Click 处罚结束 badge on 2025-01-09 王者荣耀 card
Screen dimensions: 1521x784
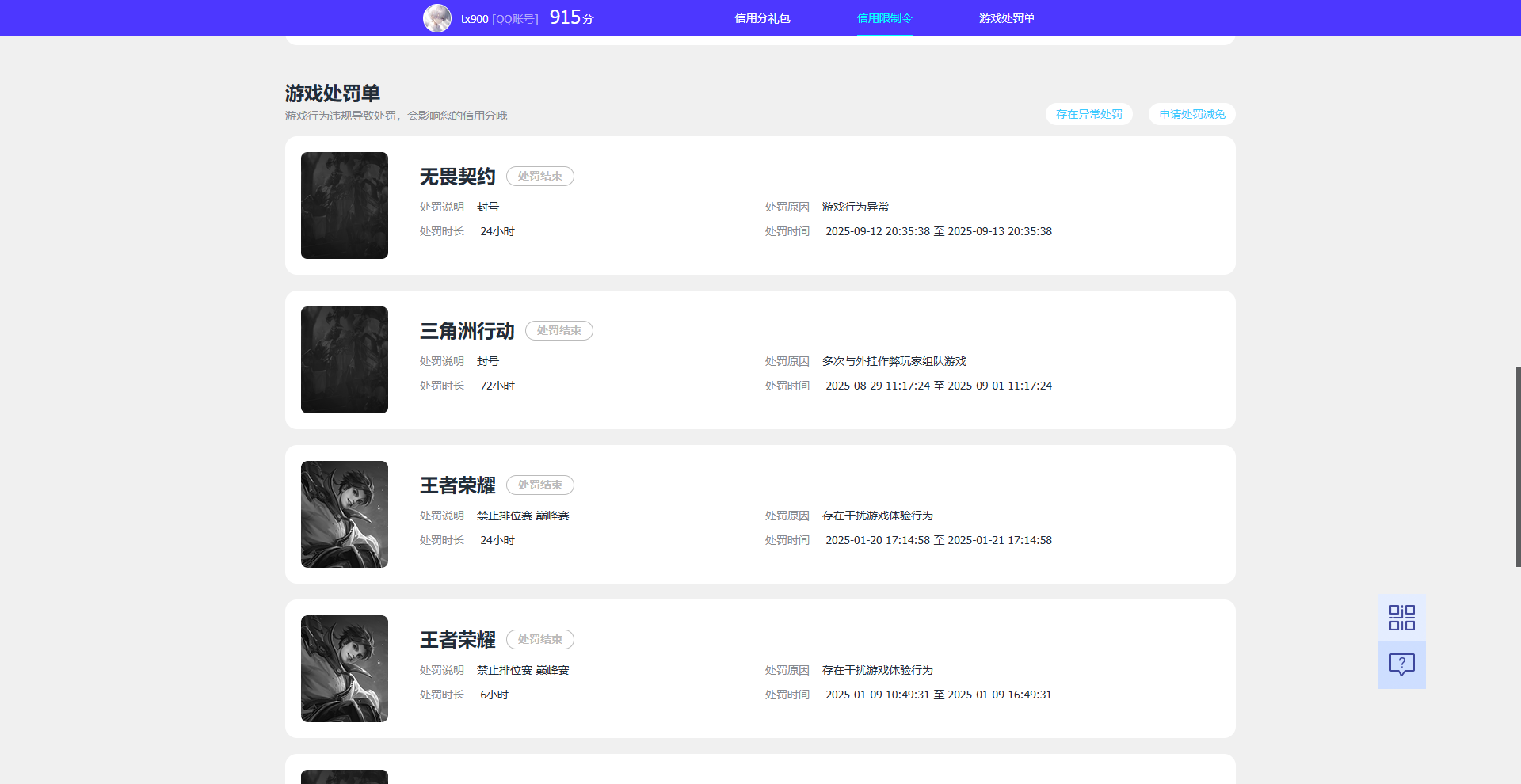tap(540, 639)
